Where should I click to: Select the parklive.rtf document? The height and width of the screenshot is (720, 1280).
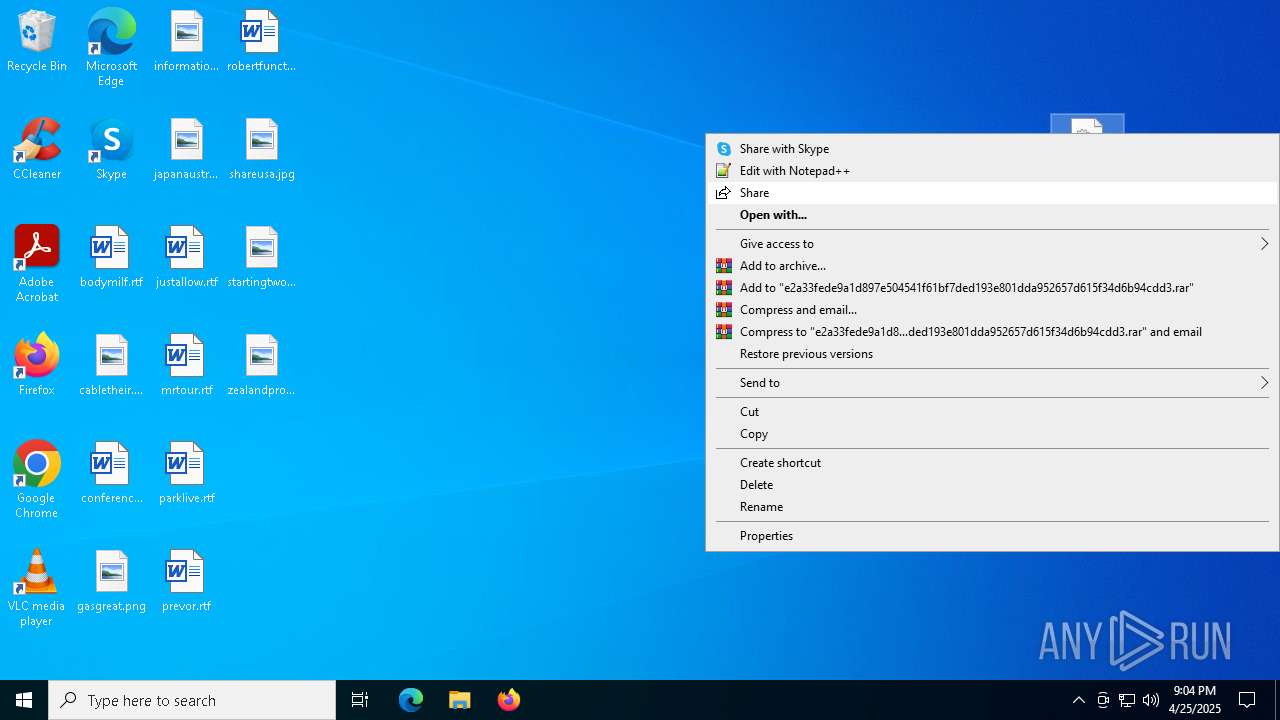coord(186,474)
